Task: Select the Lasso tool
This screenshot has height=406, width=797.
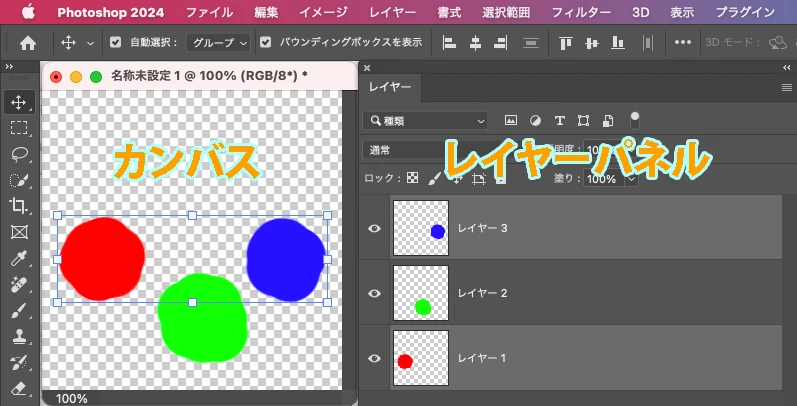Action: (x=19, y=154)
